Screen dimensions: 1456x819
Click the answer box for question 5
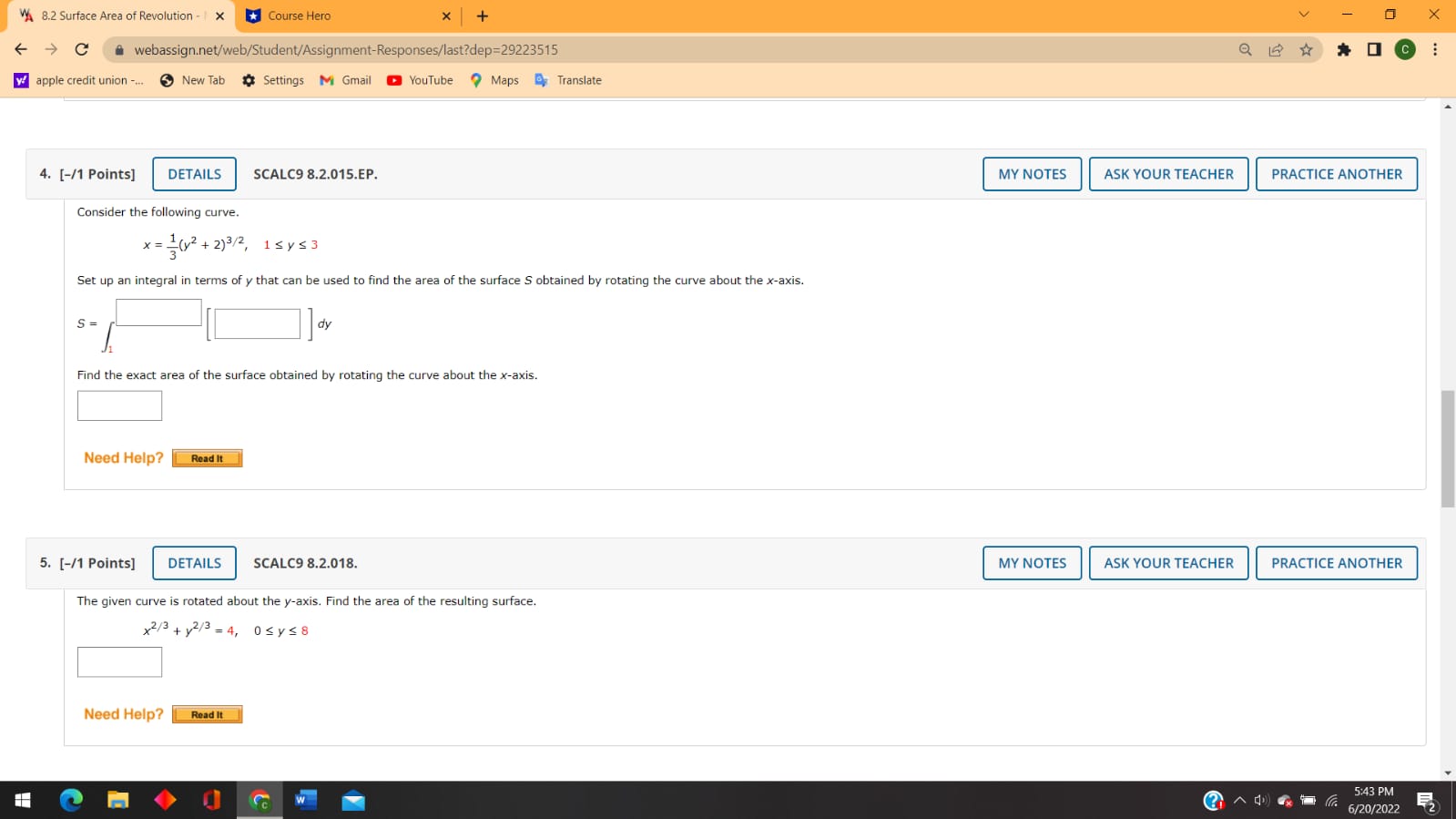[x=119, y=662]
